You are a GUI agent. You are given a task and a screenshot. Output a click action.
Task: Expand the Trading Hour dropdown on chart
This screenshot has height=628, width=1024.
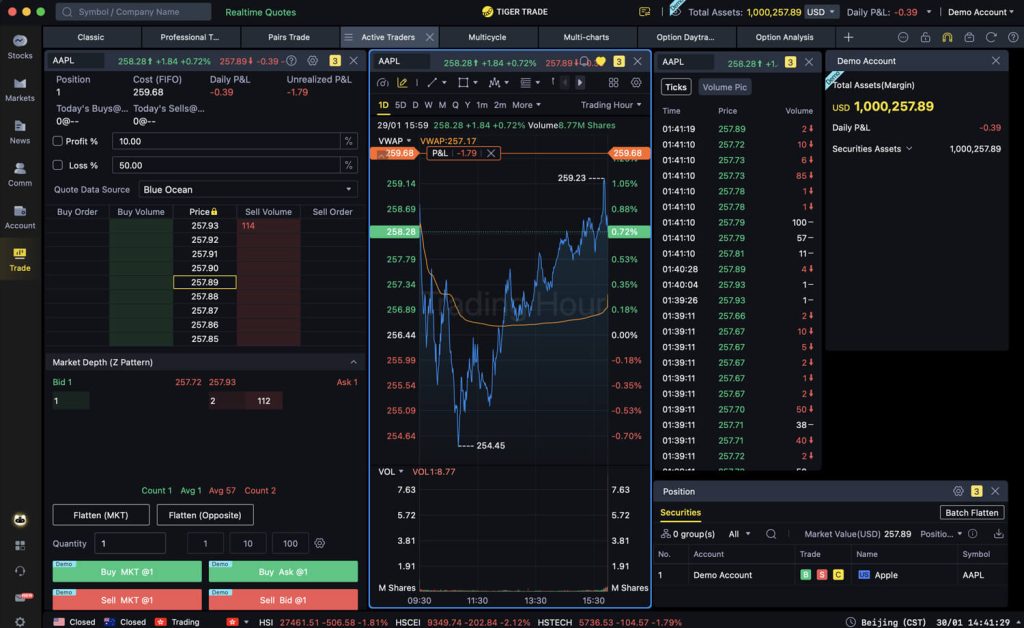tap(611, 105)
